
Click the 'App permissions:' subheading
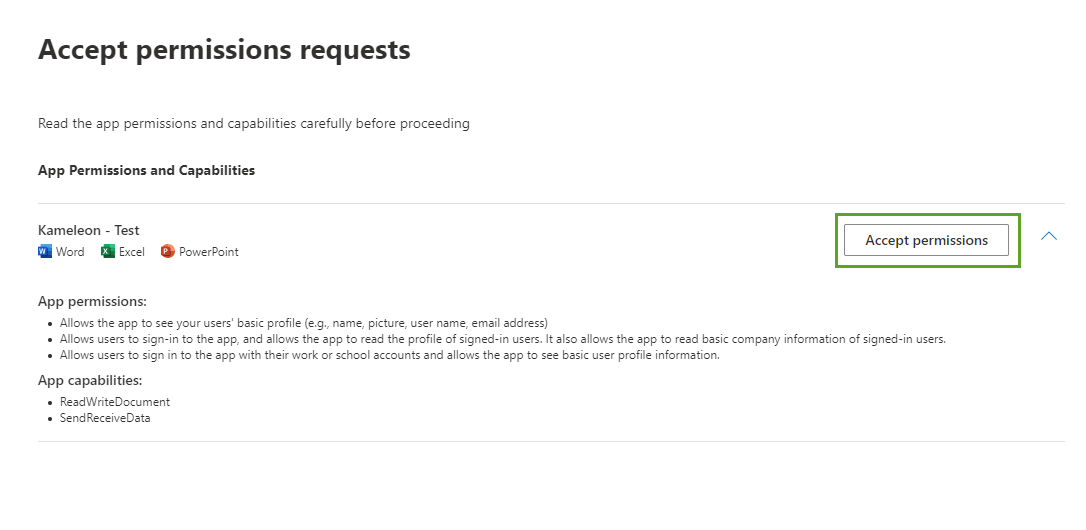pyautogui.click(x=92, y=301)
